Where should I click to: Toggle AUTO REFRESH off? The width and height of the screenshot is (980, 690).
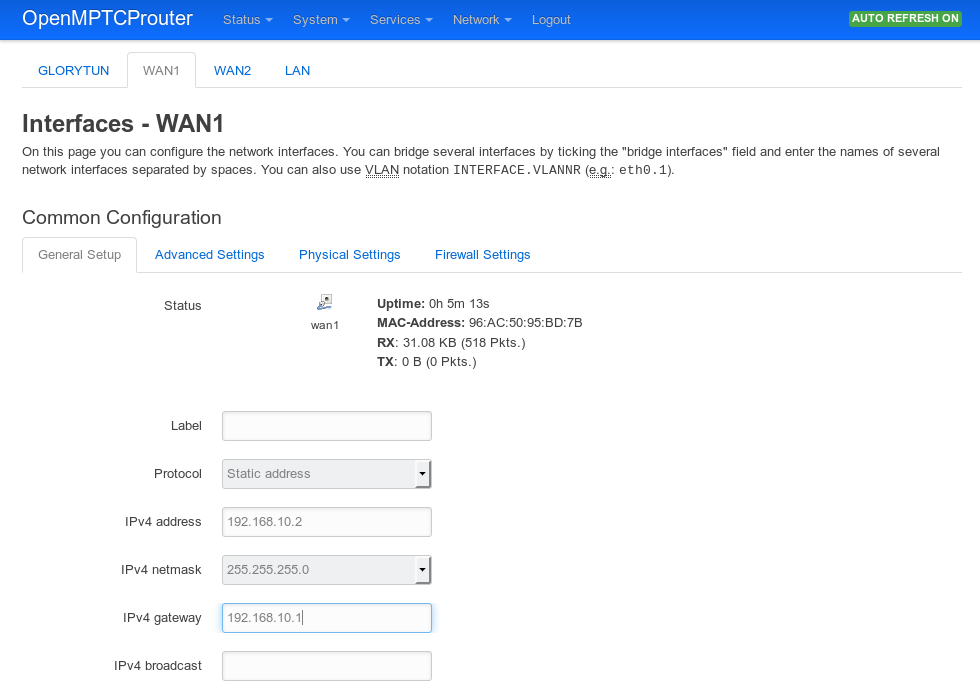(904, 18)
